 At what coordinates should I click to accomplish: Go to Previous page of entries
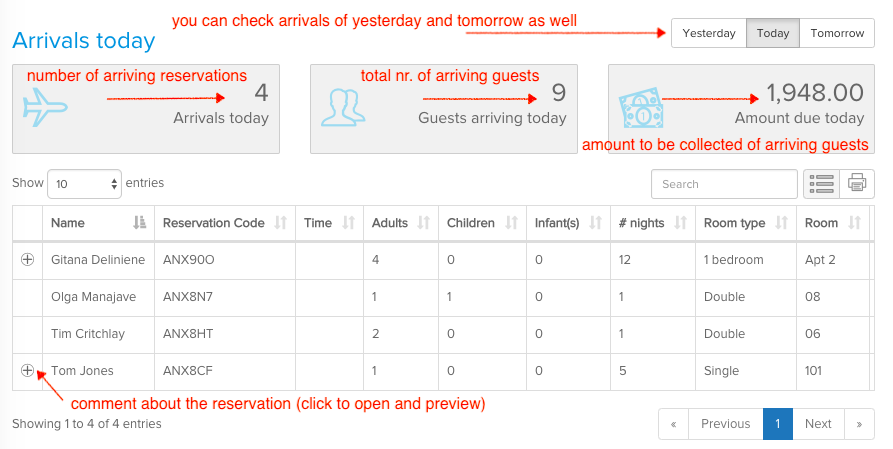tap(725, 424)
